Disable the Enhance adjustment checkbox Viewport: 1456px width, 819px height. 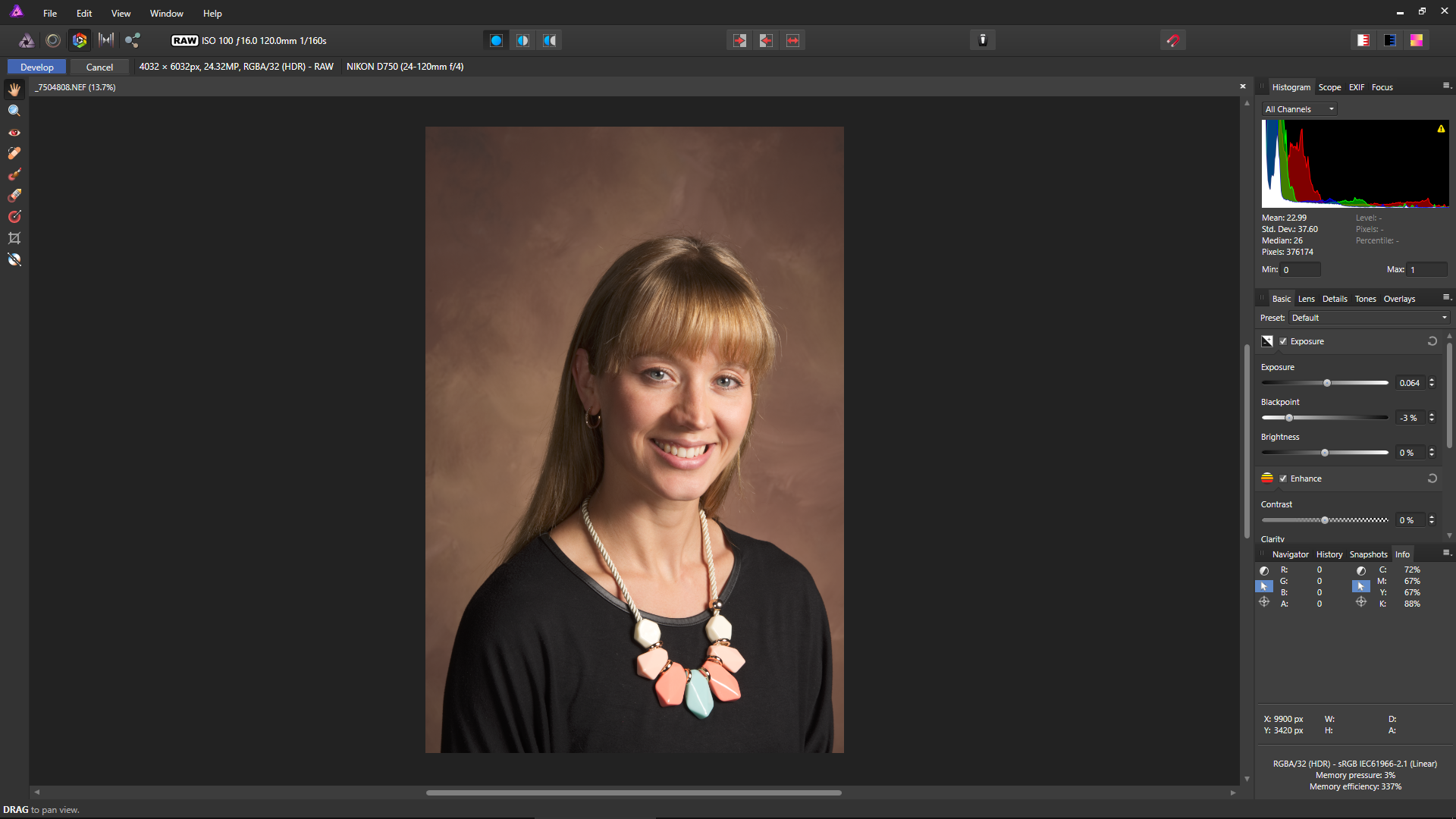pyautogui.click(x=1283, y=479)
